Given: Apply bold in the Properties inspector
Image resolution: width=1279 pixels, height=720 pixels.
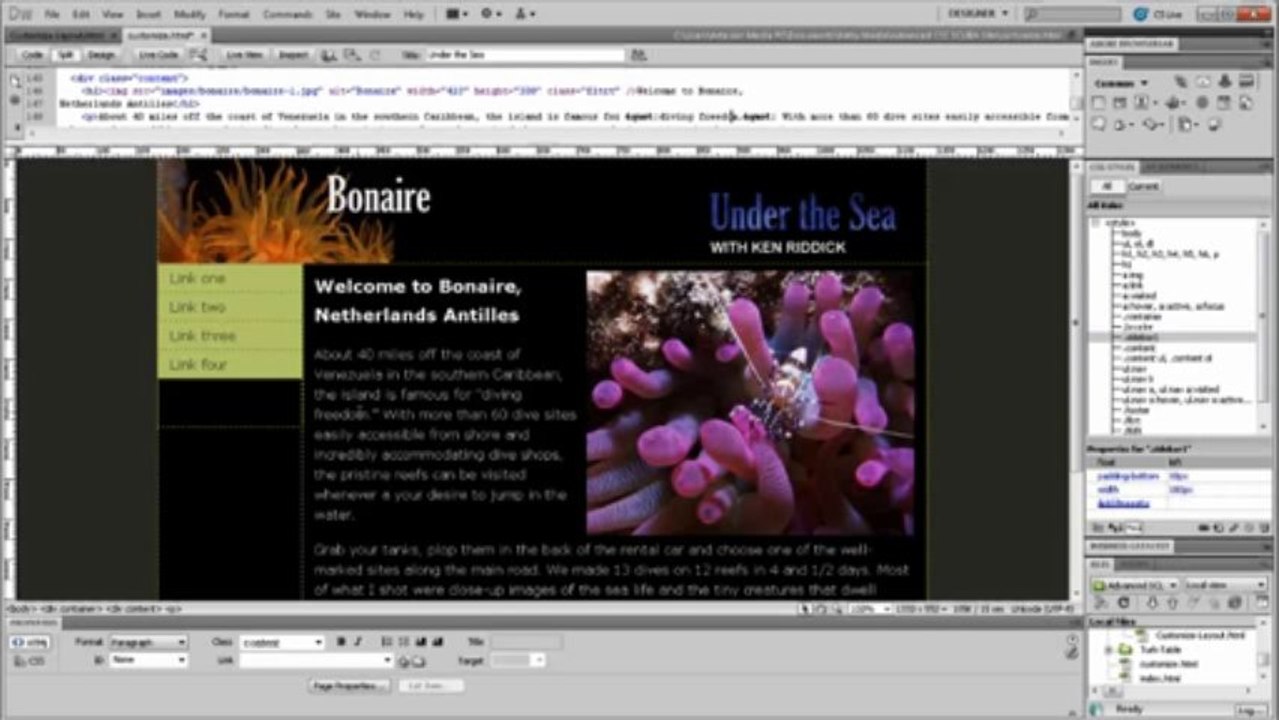Looking at the screenshot, I should (x=341, y=642).
